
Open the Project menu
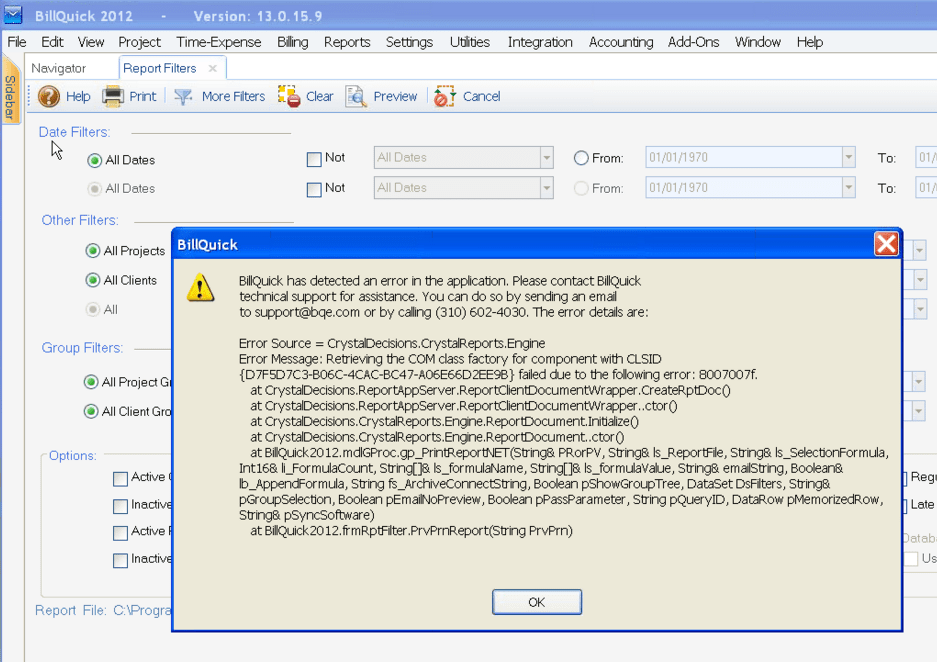point(139,42)
